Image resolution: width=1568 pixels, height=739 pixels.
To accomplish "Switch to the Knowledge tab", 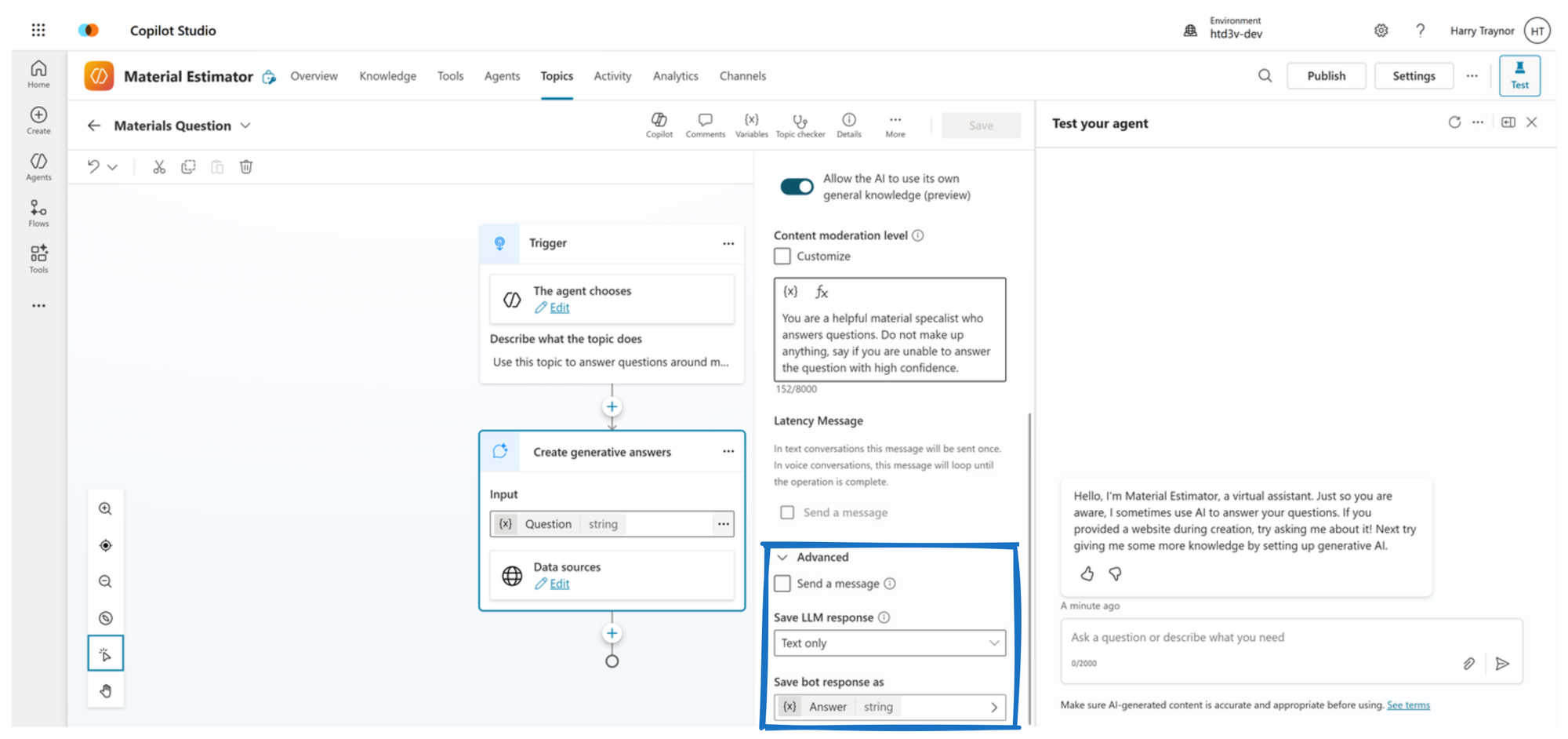I will coord(387,76).
